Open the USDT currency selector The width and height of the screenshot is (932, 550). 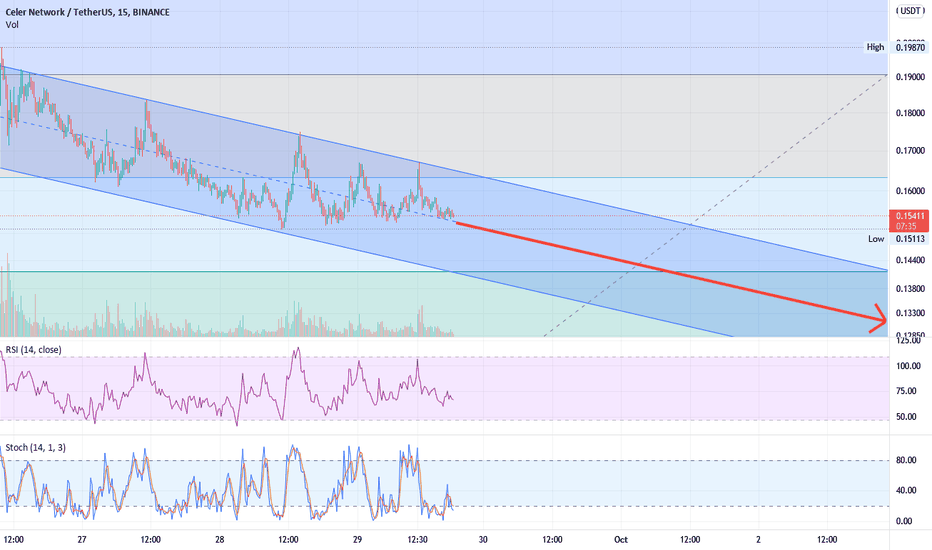(x=910, y=11)
